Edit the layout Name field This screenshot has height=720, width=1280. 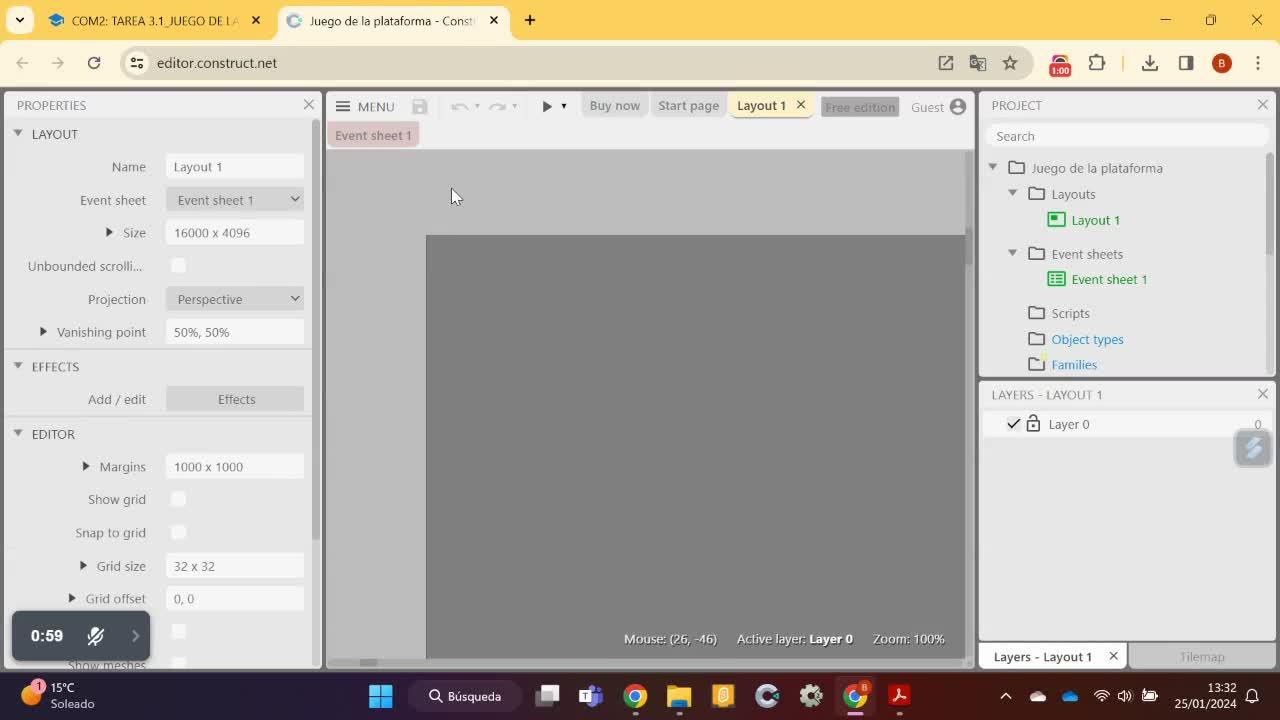(235, 167)
